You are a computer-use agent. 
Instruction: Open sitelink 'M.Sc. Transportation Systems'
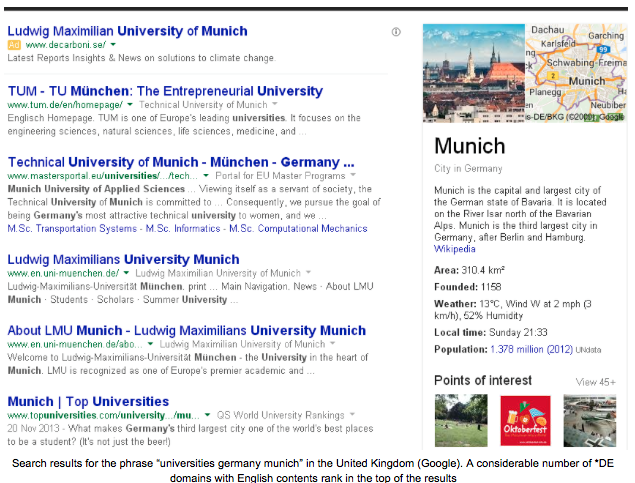tap(72, 229)
